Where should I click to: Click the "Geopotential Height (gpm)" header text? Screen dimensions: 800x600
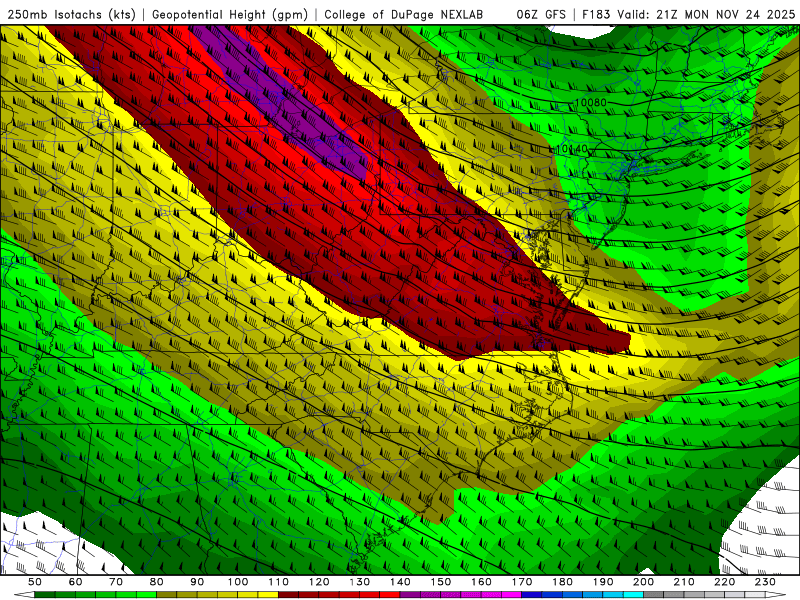tap(230, 15)
